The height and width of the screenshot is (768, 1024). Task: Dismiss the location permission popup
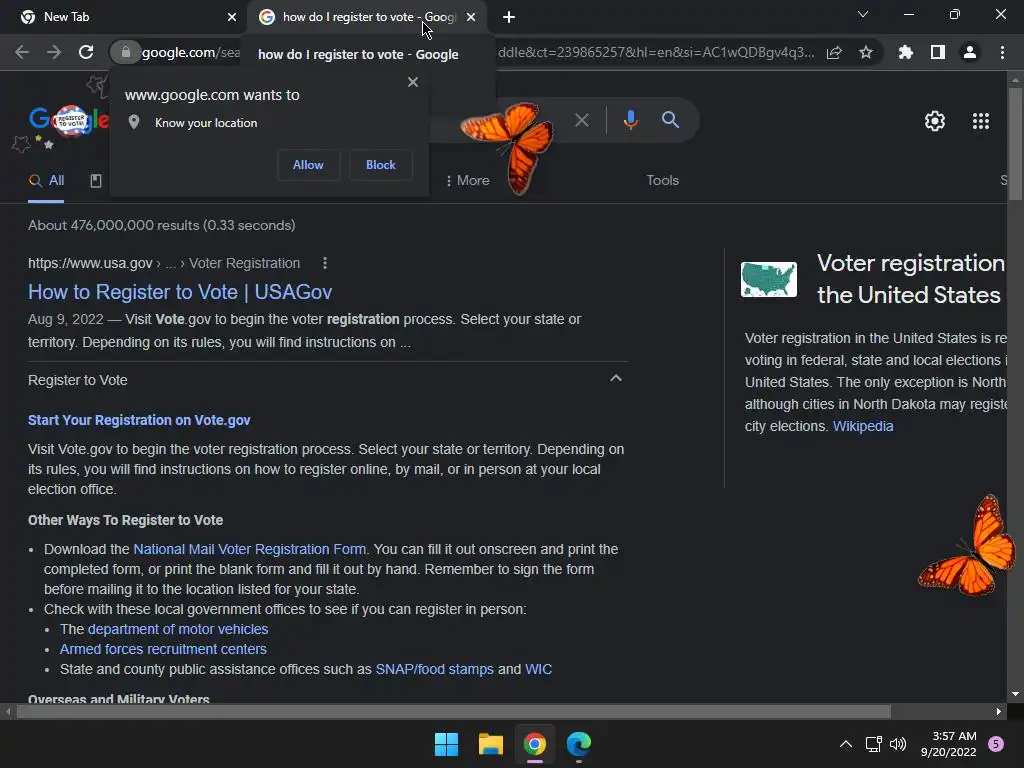click(413, 82)
